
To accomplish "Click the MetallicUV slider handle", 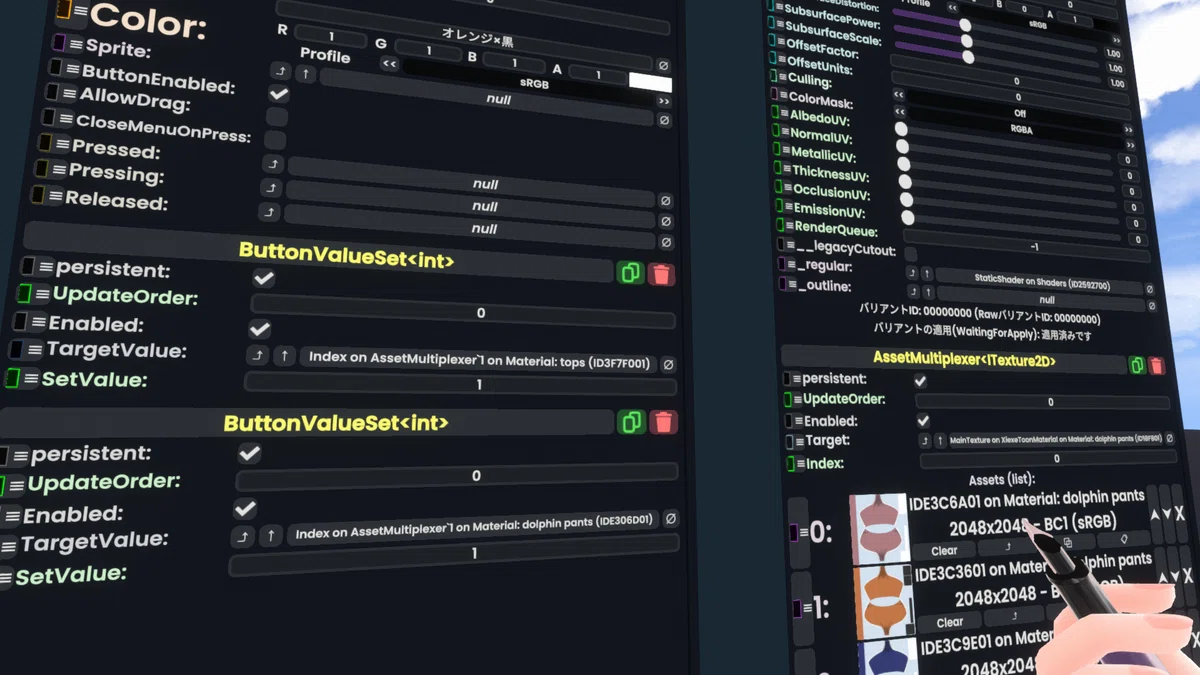I will point(904,164).
